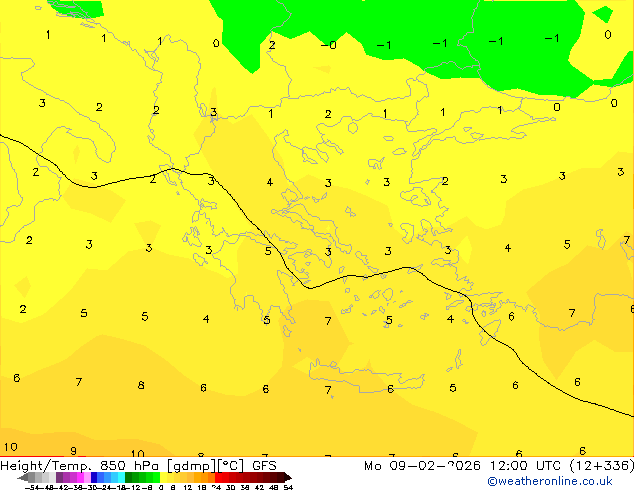
Task: Click the '12' legend scale label
Action: (187, 487)
